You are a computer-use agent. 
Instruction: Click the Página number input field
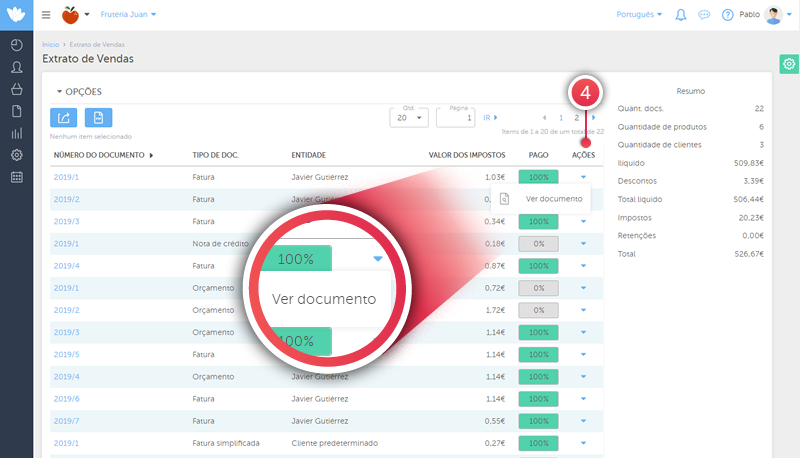(x=455, y=118)
